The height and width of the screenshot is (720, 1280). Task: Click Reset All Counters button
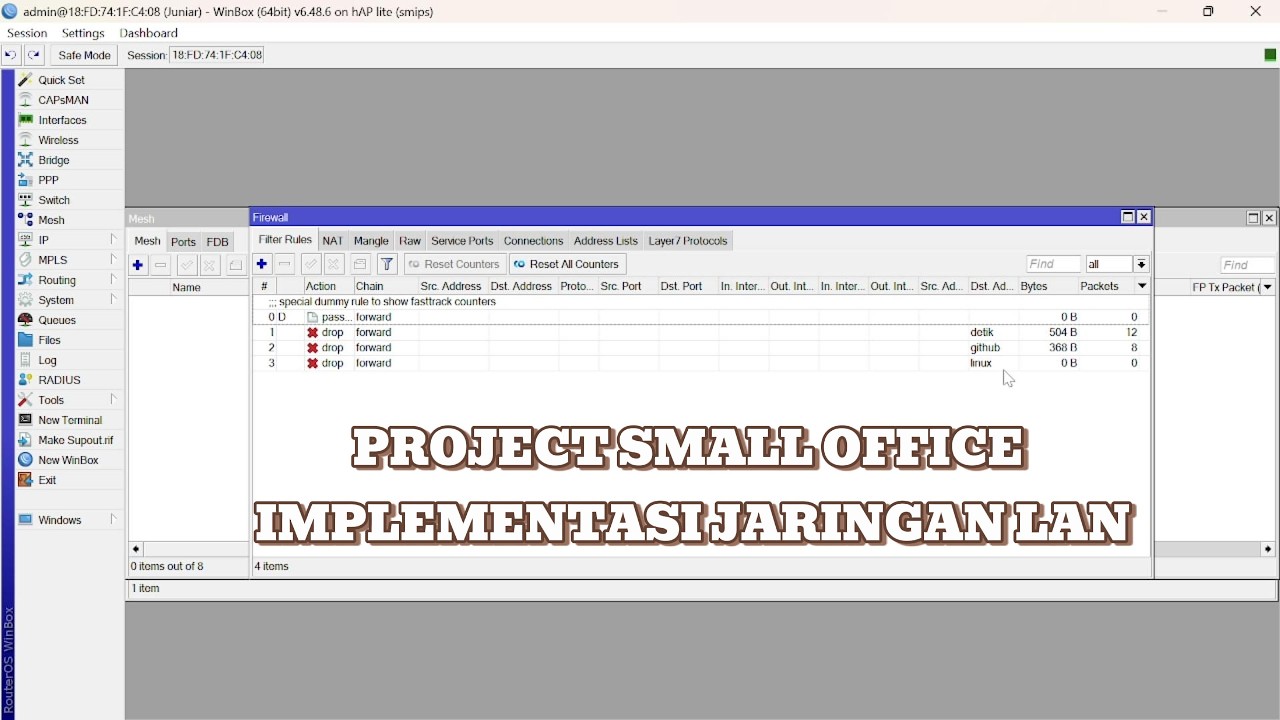(567, 264)
